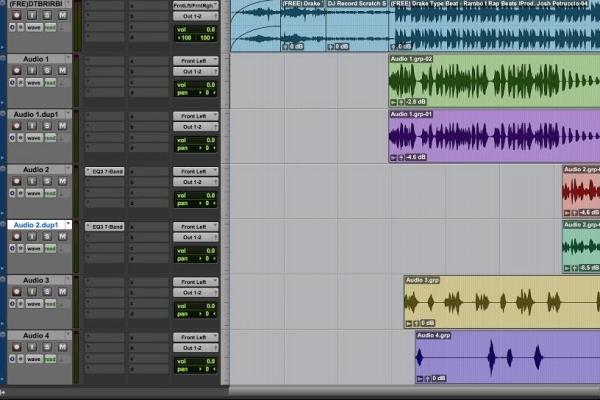Open EQ3 7-Band plugin on Audio 2.dup1
This screenshot has width=600, height=400.
click(x=105, y=227)
